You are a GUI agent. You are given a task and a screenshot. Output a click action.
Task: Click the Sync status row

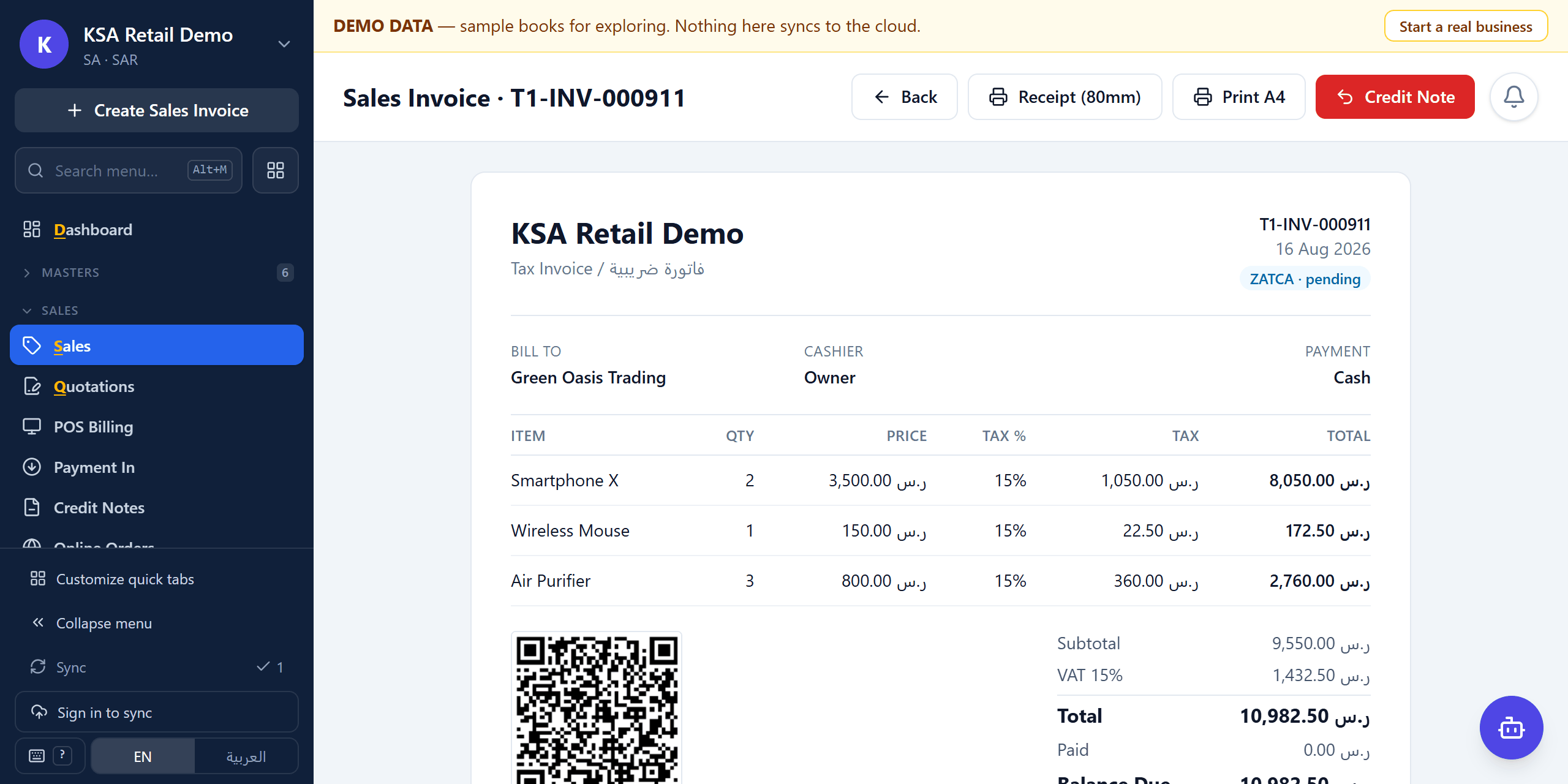(157, 667)
